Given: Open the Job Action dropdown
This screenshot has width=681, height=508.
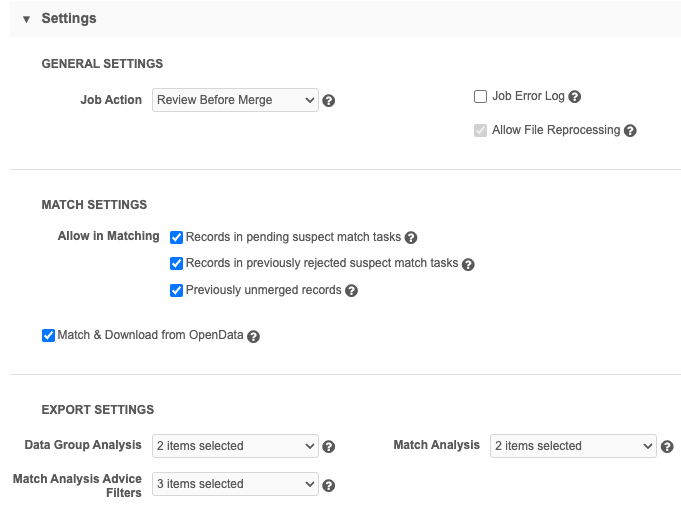Looking at the screenshot, I should point(236,100).
